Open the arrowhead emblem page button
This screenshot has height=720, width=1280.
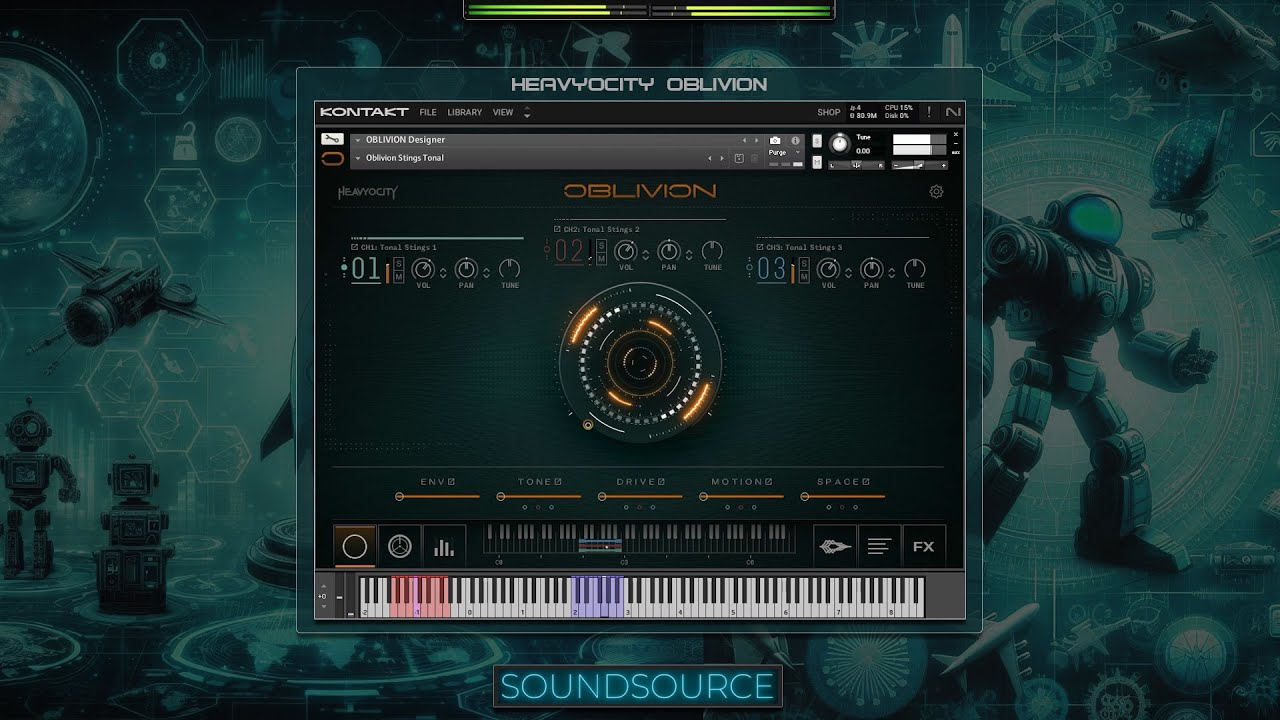835,546
